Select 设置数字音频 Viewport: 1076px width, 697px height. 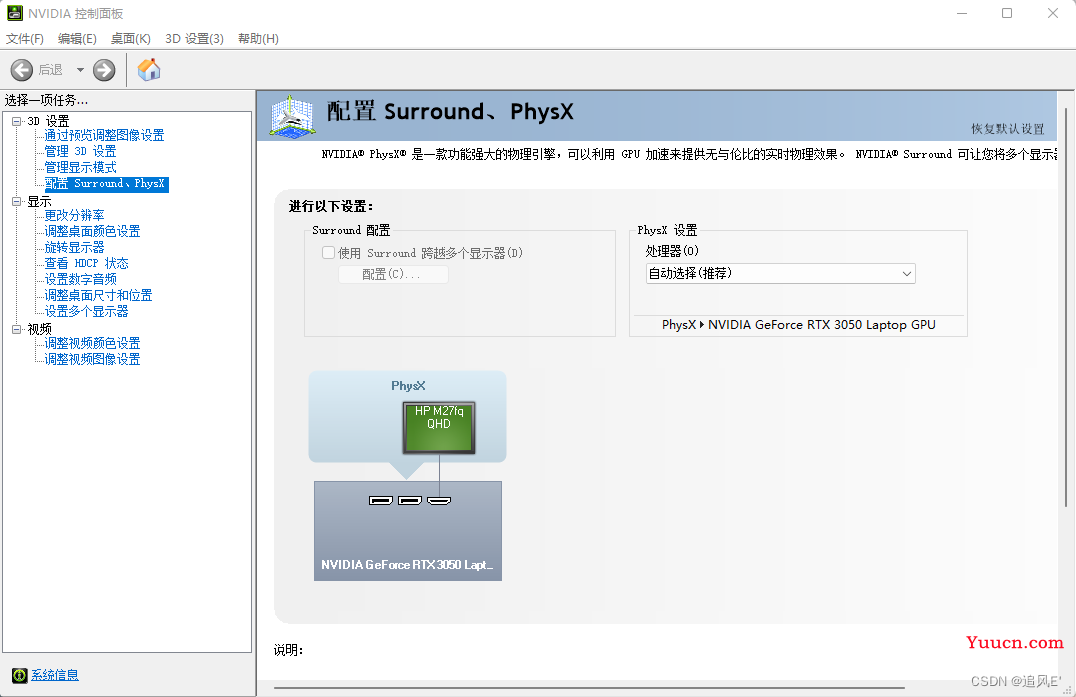80,279
